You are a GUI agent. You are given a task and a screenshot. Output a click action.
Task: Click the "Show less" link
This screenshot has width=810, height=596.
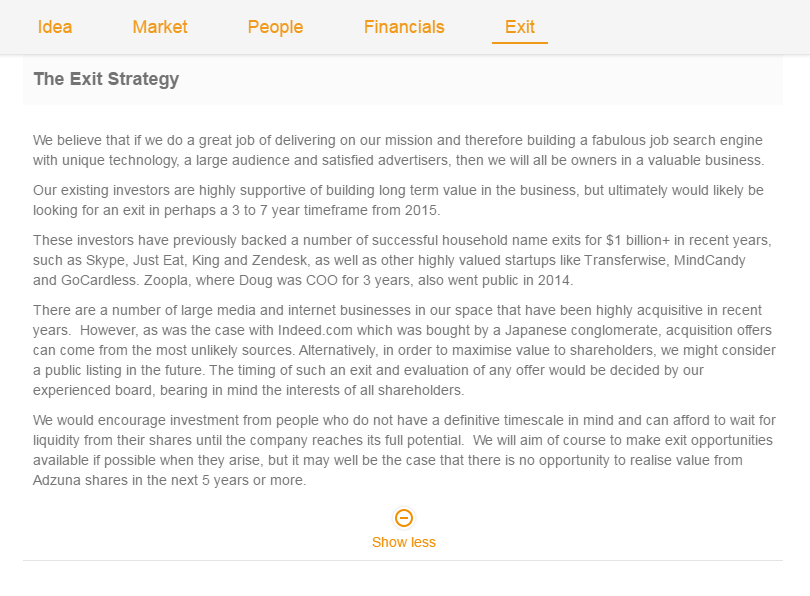pyautogui.click(x=404, y=542)
